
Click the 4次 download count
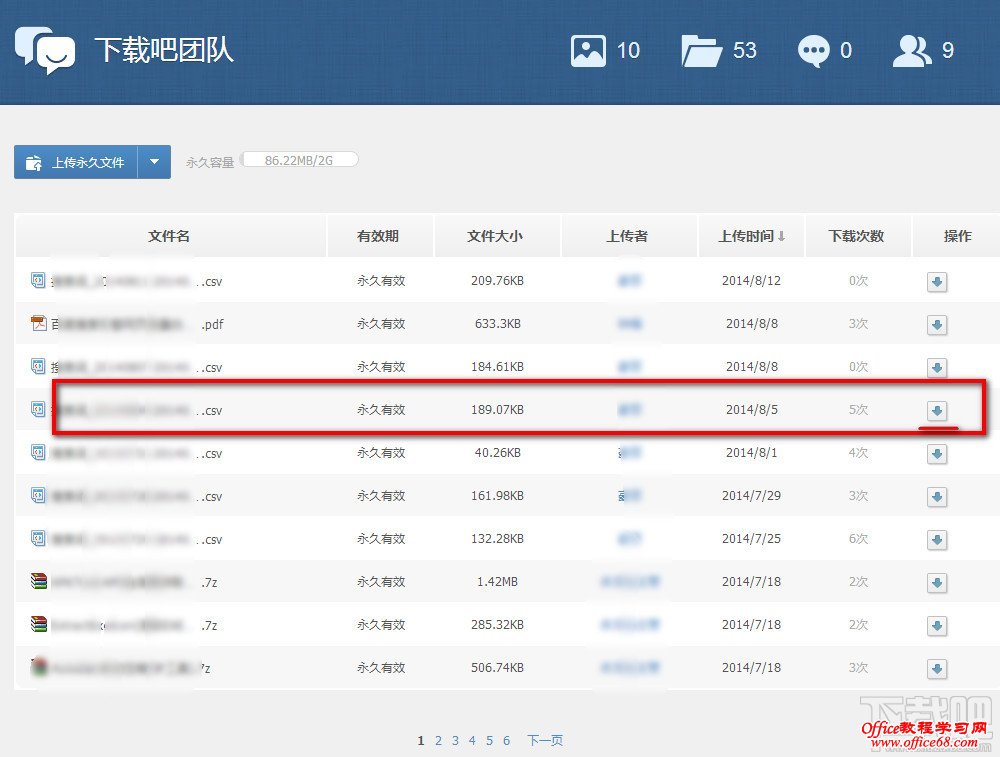point(858,453)
